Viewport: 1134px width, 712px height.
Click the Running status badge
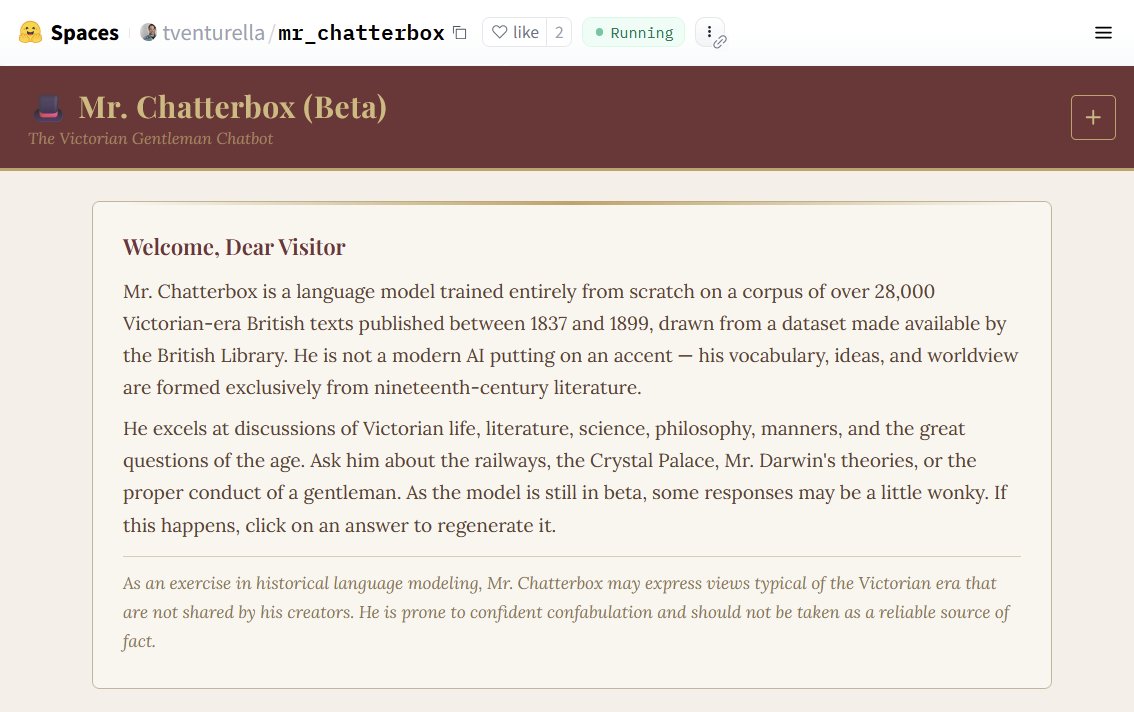click(633, 33)
